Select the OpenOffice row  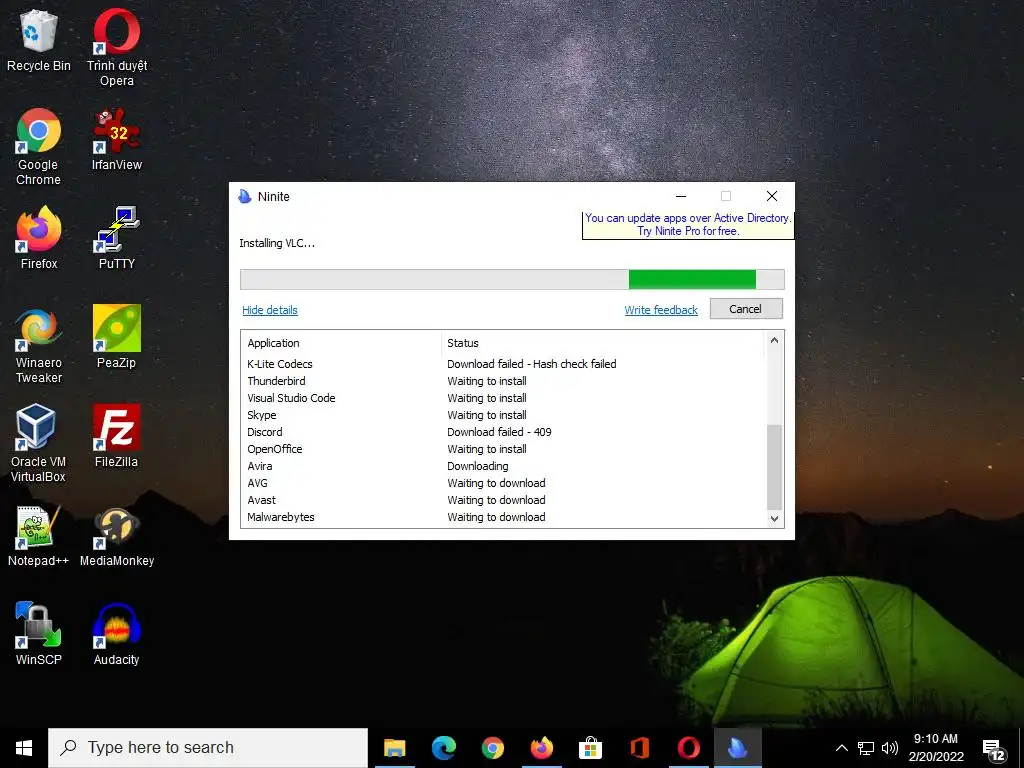(x=503, y=449)
